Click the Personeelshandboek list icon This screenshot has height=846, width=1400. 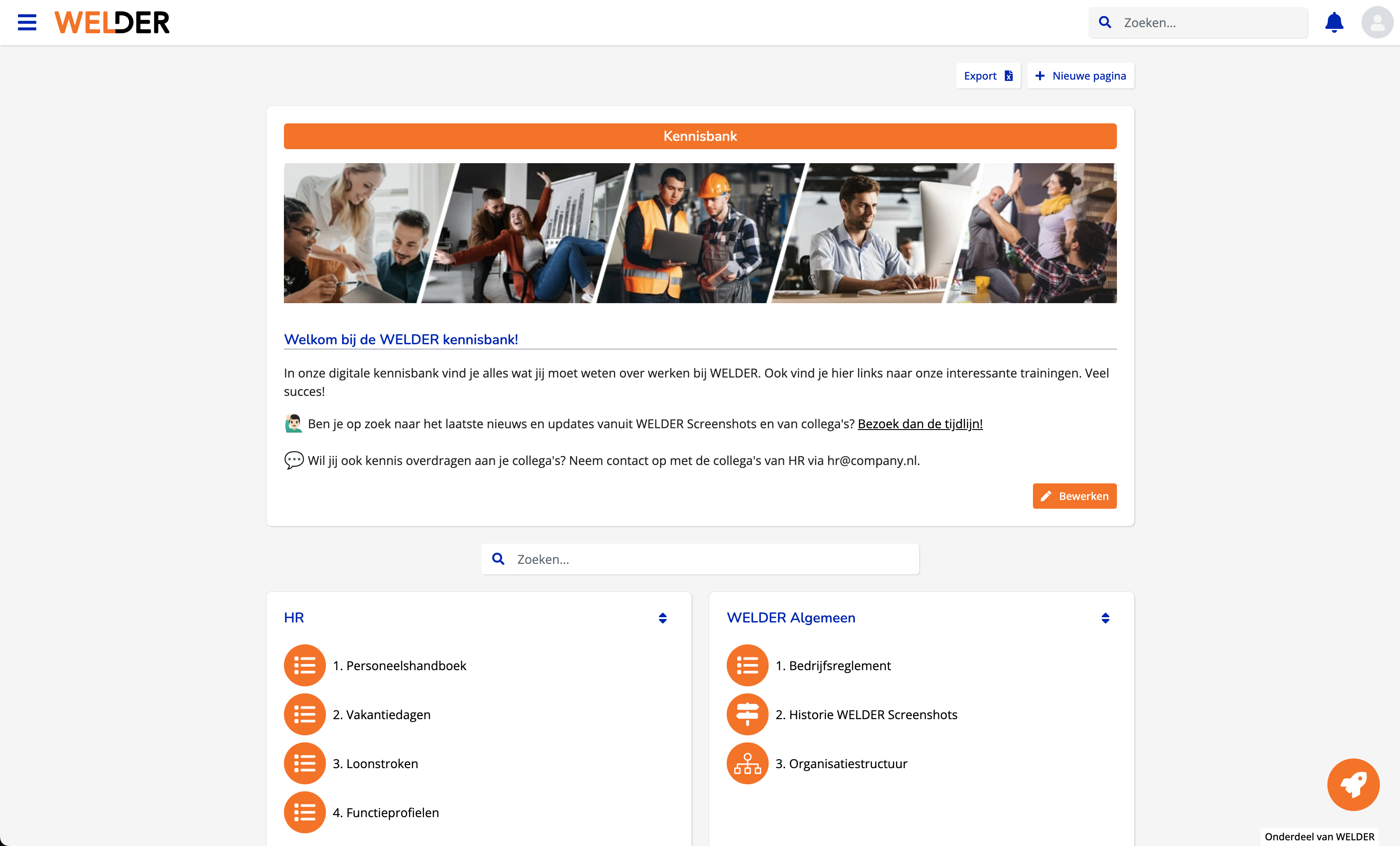304,665
